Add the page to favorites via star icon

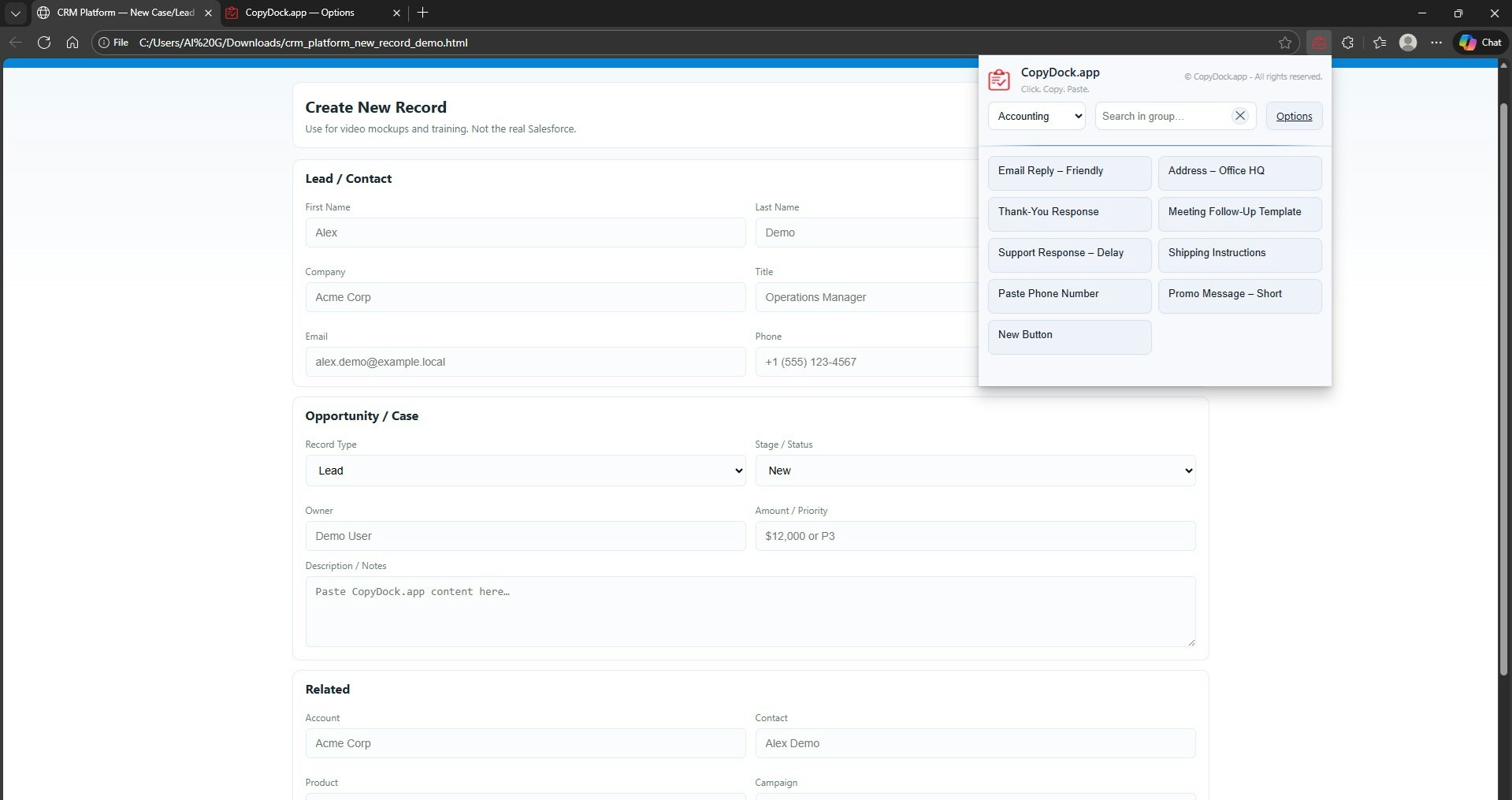tap(1285, 43)
